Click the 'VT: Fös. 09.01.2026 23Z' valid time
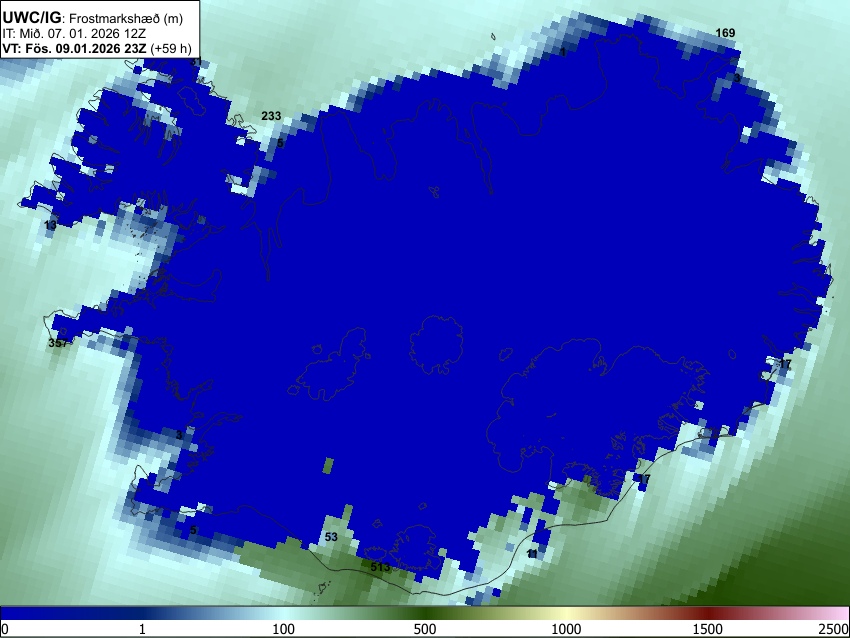850x638 pixels. click(x=74, y=49)
